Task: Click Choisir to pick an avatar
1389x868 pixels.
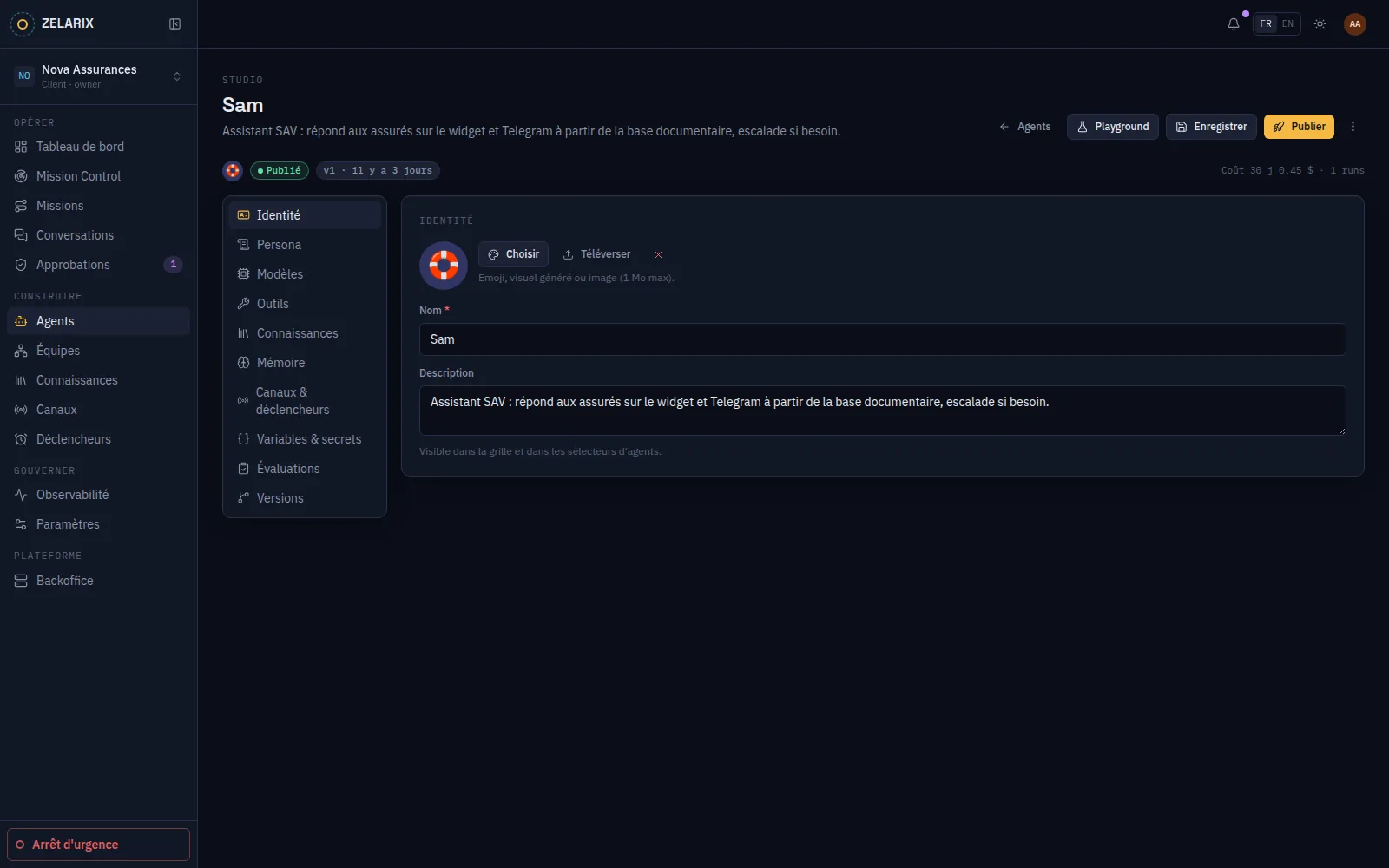Action: coord(513,254)
